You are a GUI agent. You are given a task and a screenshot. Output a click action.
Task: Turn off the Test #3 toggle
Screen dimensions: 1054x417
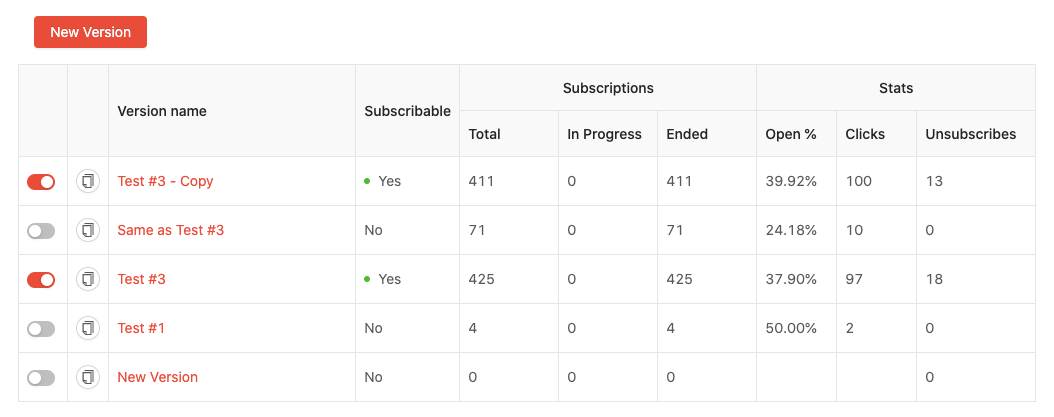click(x=41, y=279)
